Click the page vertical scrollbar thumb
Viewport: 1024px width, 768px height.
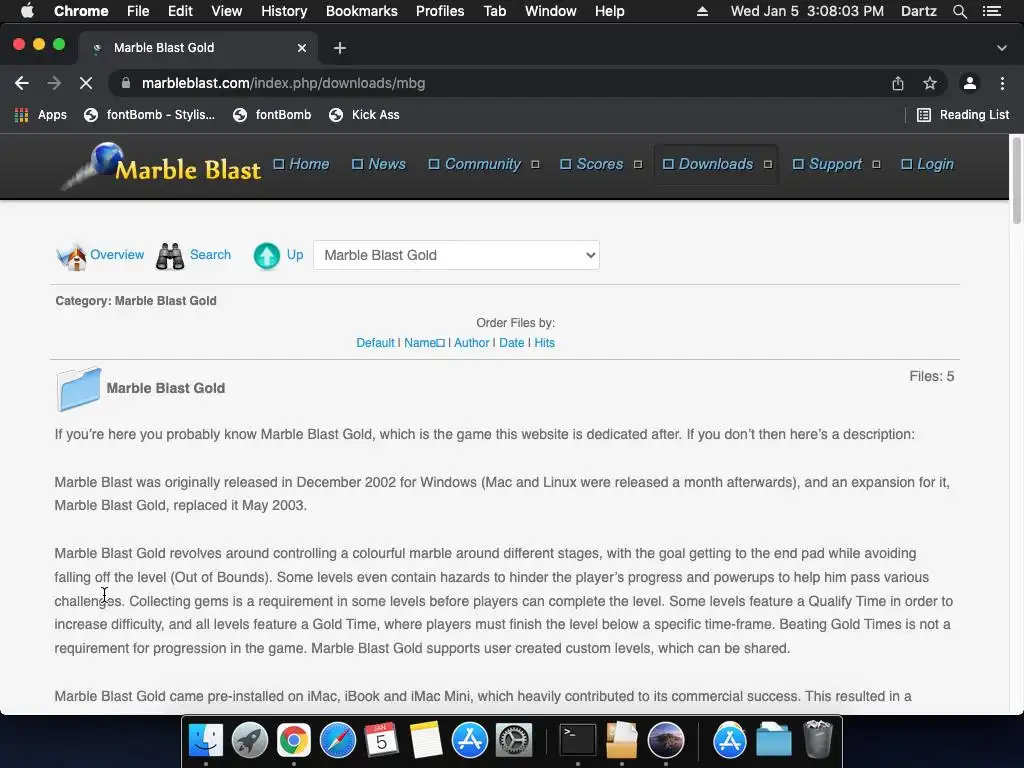pyautogui.click(x=1016, y=180)
